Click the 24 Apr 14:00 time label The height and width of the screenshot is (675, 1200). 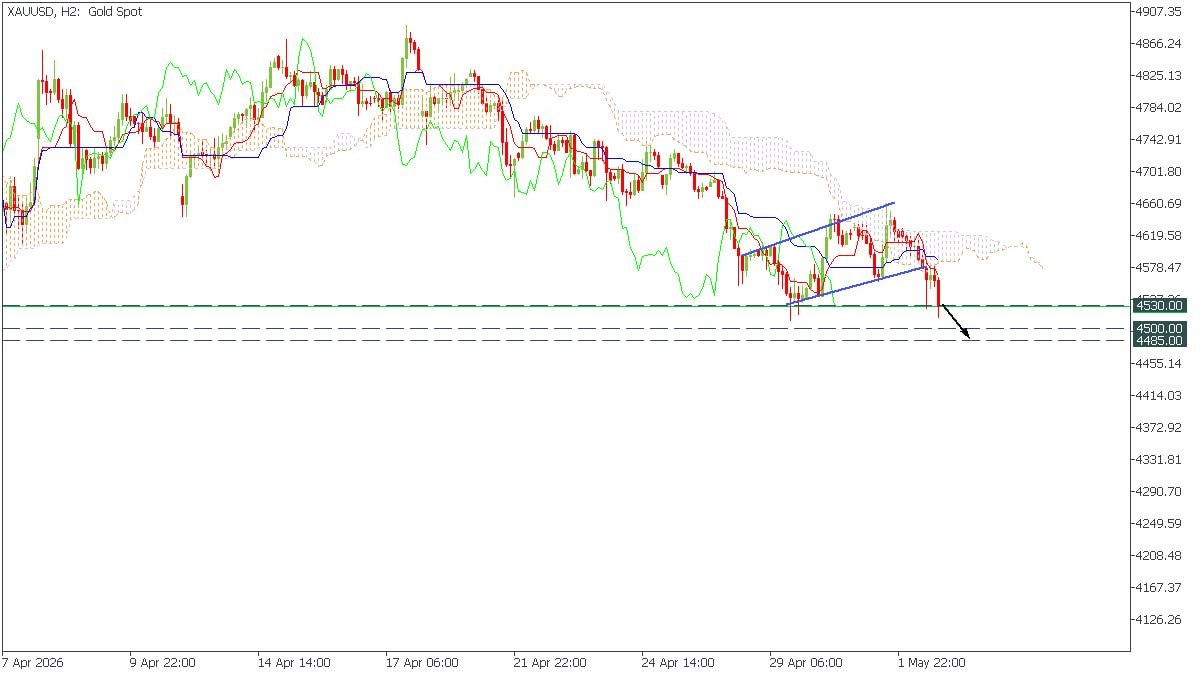pyautogui.click(x=677, y=662)
